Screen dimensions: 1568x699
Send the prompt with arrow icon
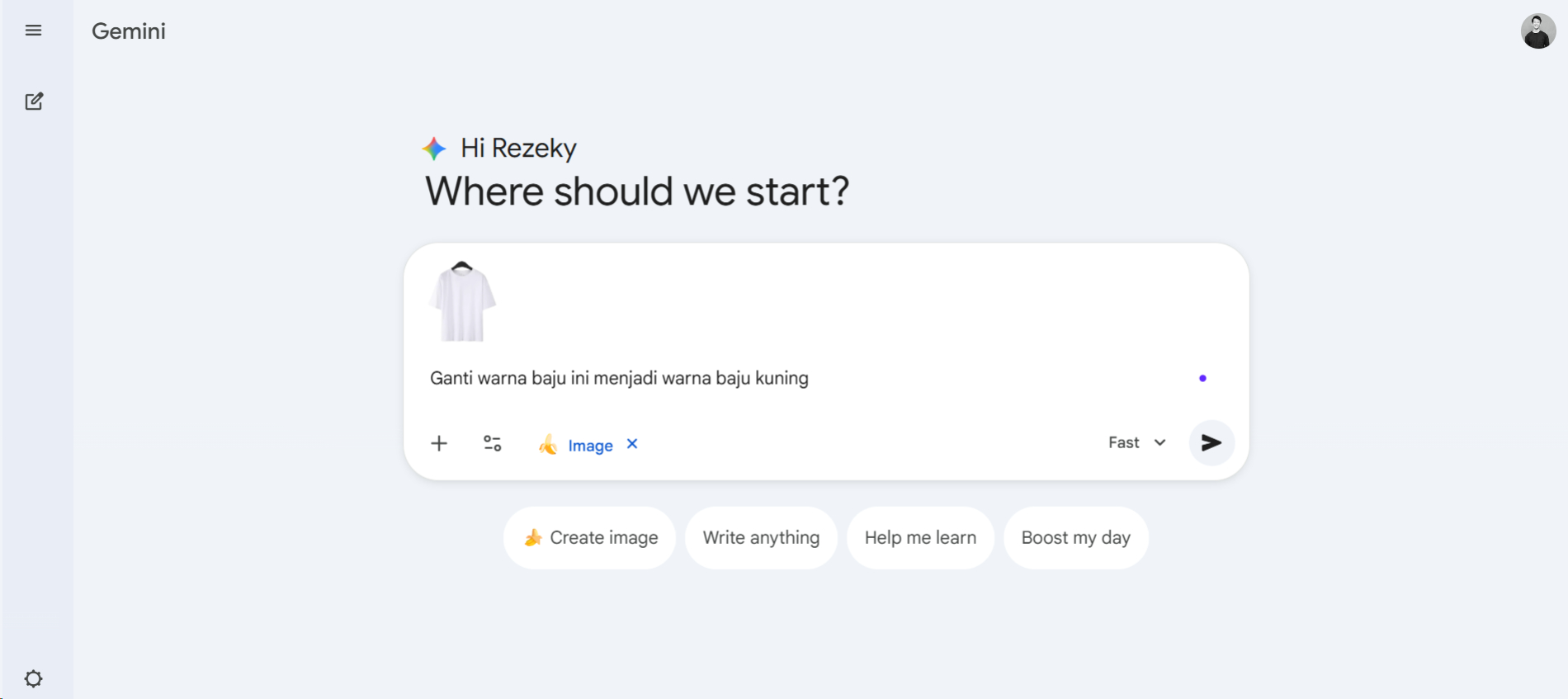click(1211, 443)
